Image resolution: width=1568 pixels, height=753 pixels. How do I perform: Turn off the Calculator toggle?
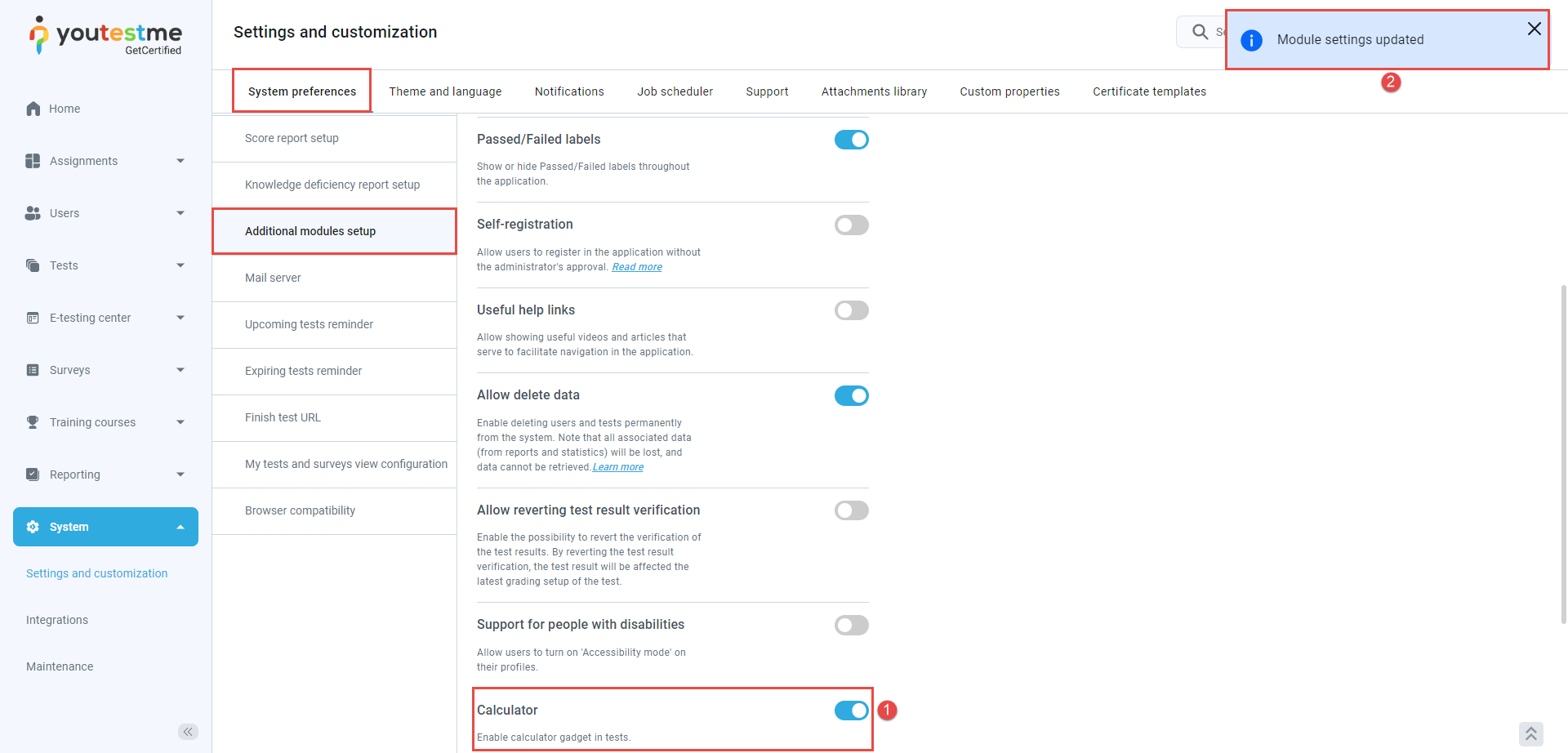pos(851,711)
